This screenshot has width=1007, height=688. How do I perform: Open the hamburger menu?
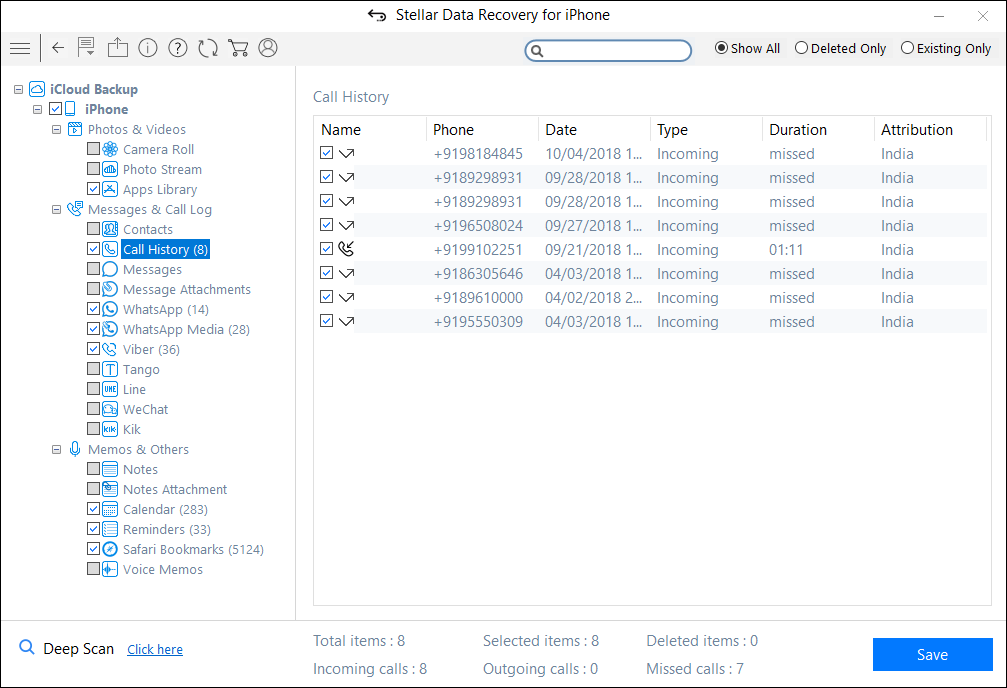20,47
